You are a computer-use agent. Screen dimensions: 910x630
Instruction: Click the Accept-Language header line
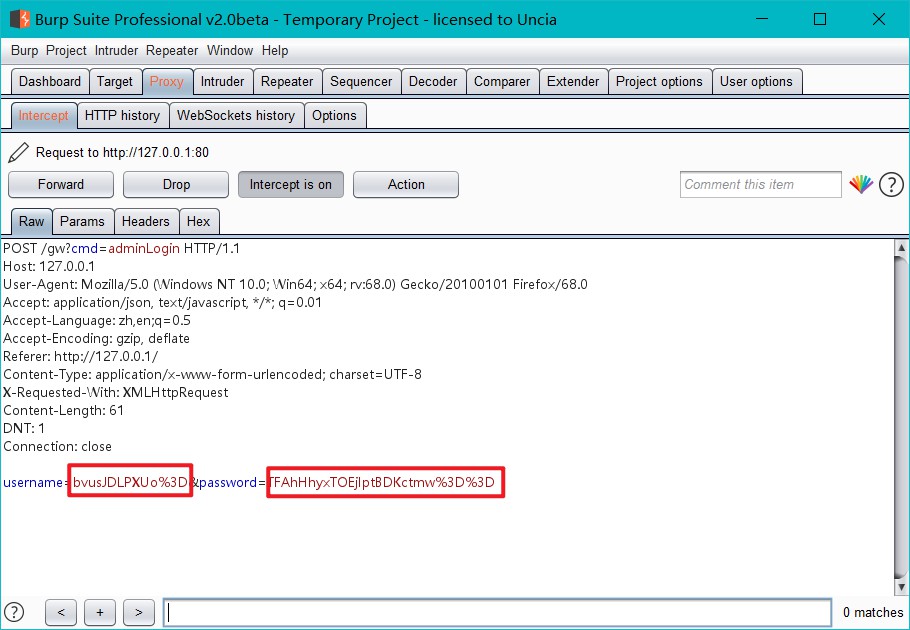[97, 321]
